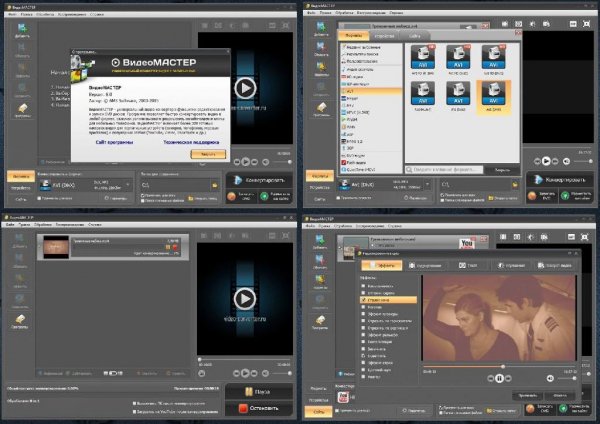This screenshot has width=600, height=424.
Task: Select the highlighted AVI row in the format list
Action: coord(371,91)
